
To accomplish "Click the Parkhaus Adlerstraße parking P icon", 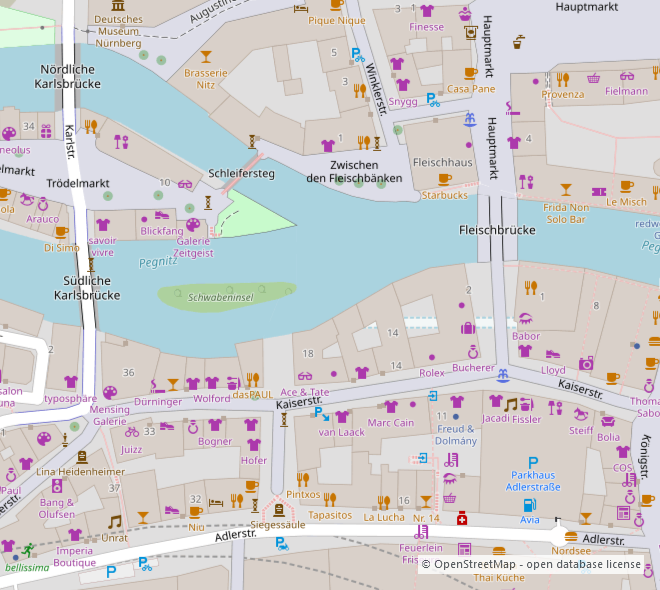I will point(533,463).
